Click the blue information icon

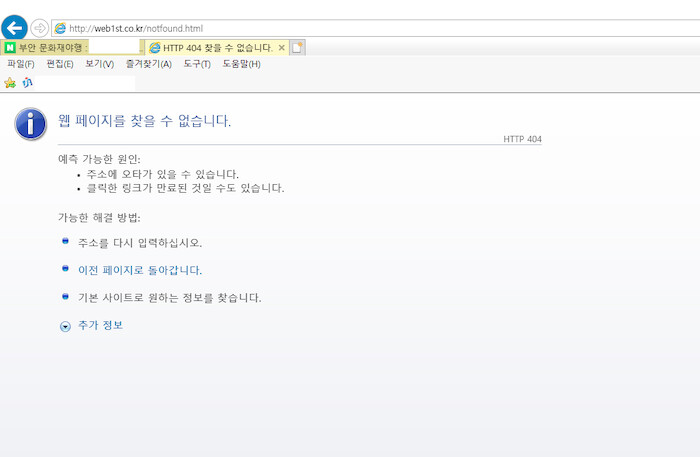tap(30, 124)
